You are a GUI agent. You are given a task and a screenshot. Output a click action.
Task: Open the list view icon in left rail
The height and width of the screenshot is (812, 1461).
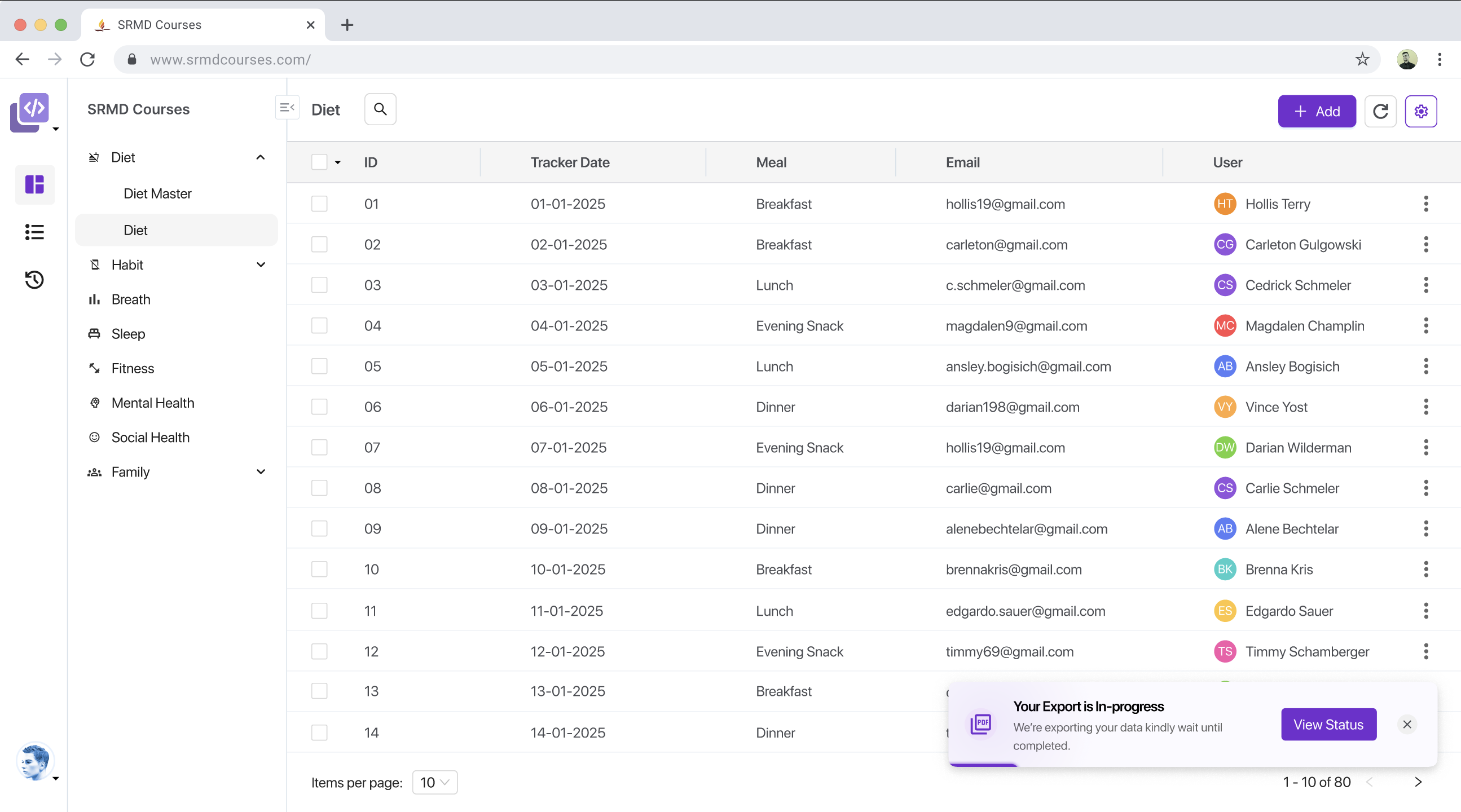(x=34, y=232)
